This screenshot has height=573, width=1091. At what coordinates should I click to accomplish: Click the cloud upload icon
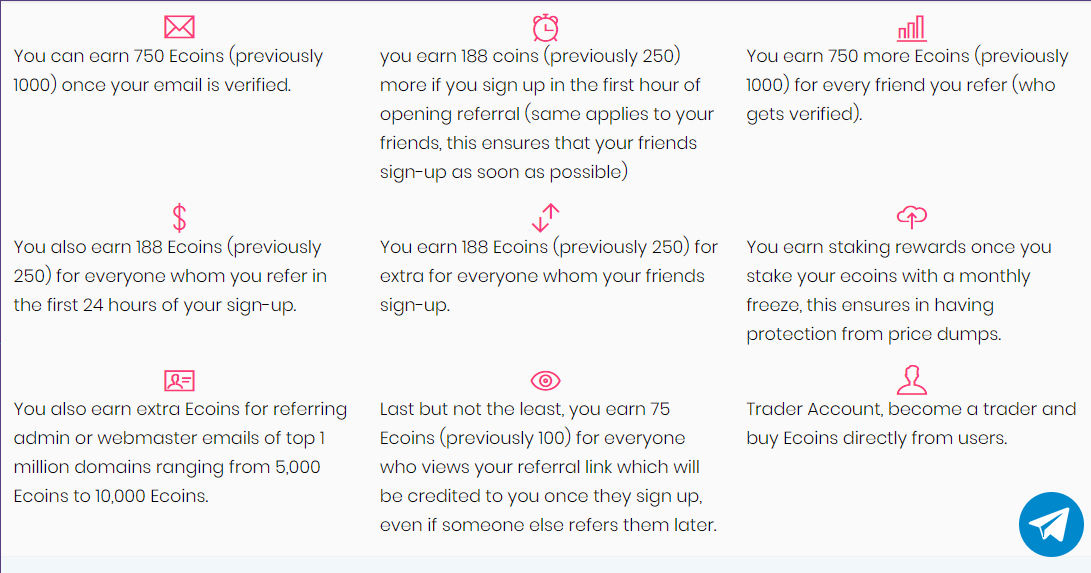tap(911, 217)
